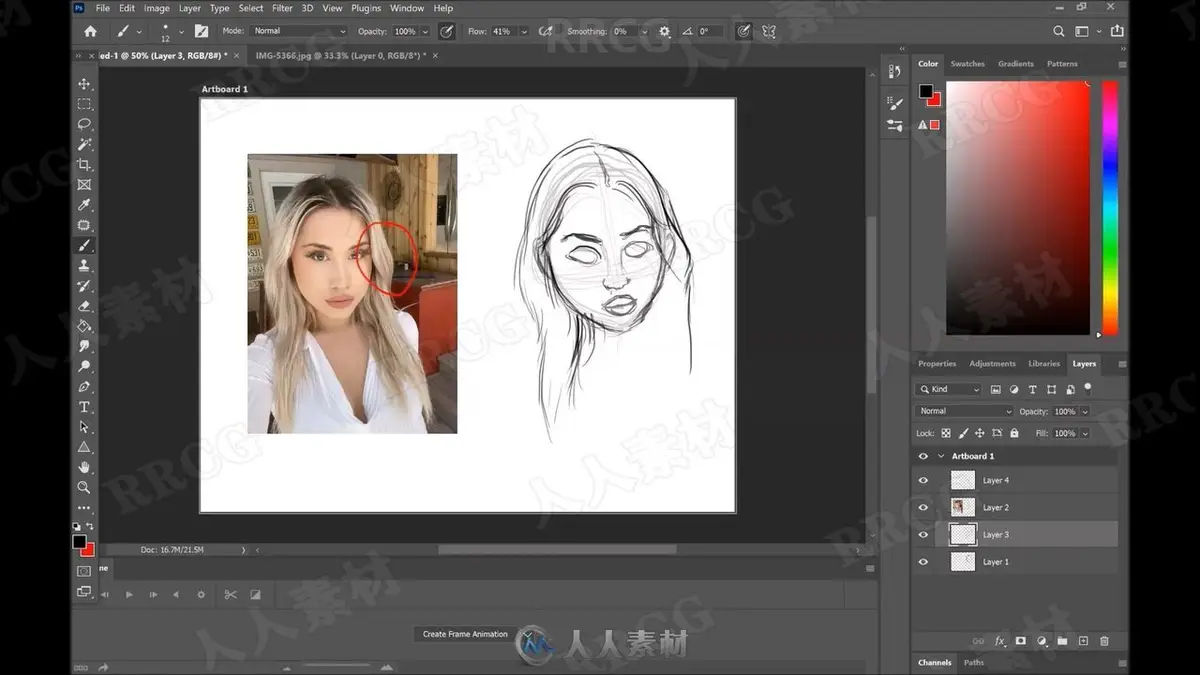Hide Layer 2 visibility eye

923,508
